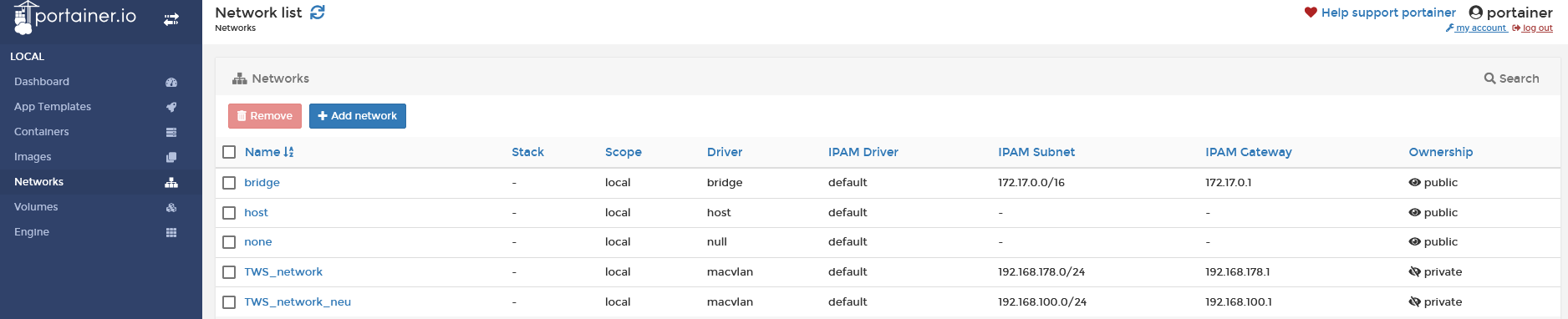This screenshot has width=1568, height=319.
Task: Open Dashboard in the sidebar
Action: pyautogui.click(x=101, y=82)
